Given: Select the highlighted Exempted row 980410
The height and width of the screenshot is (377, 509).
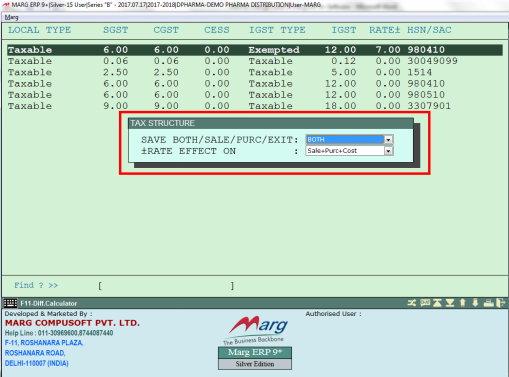Looking at the screenshot, I should coord(255,50).
